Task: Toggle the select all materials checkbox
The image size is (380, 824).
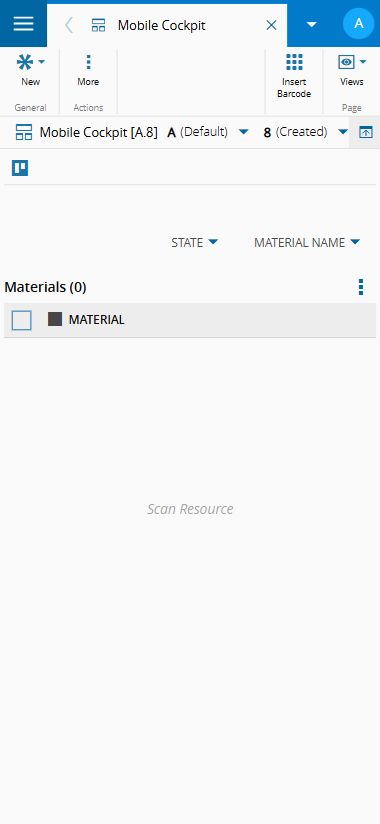Action: (22, 320)
